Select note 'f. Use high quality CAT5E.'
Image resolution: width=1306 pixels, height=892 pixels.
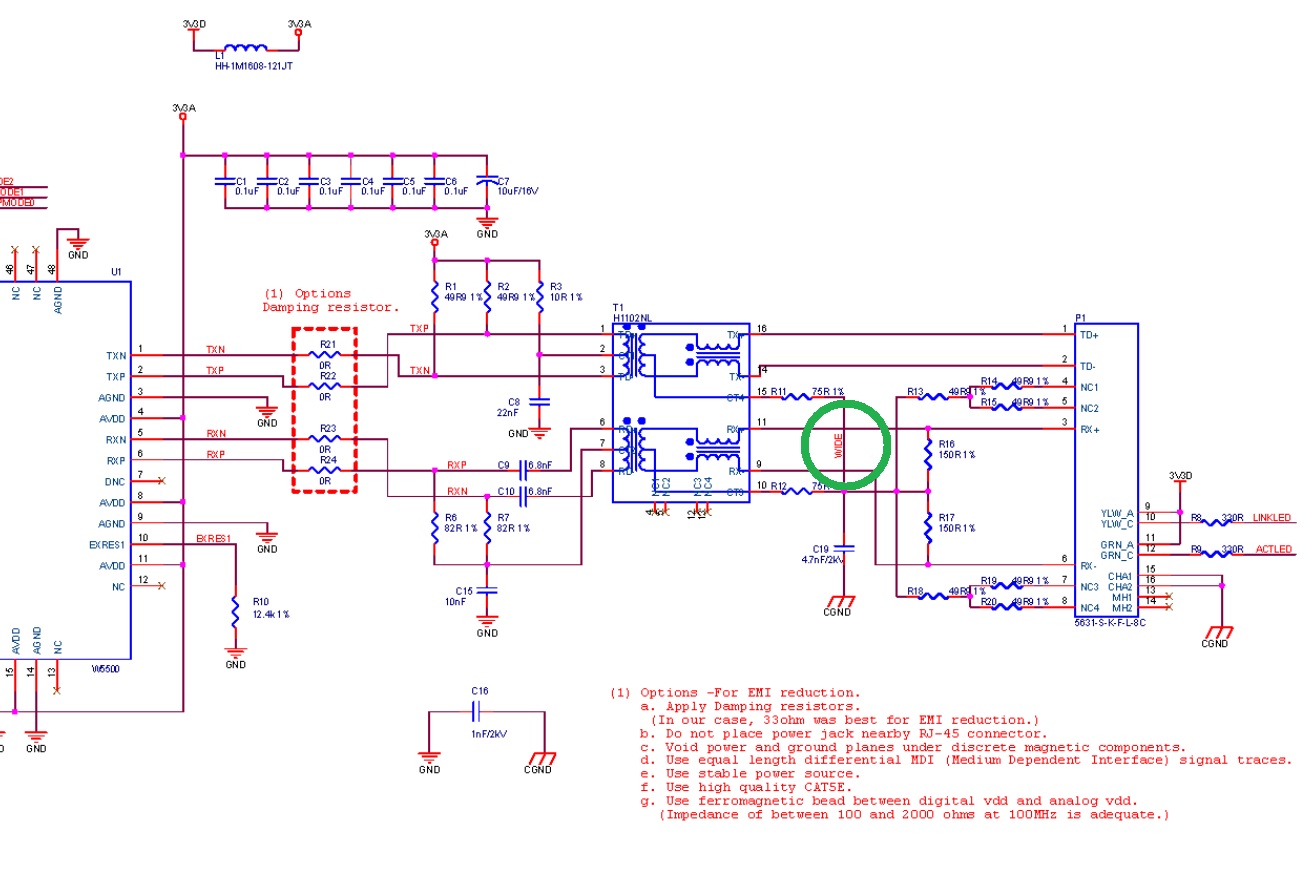[746, 788]
